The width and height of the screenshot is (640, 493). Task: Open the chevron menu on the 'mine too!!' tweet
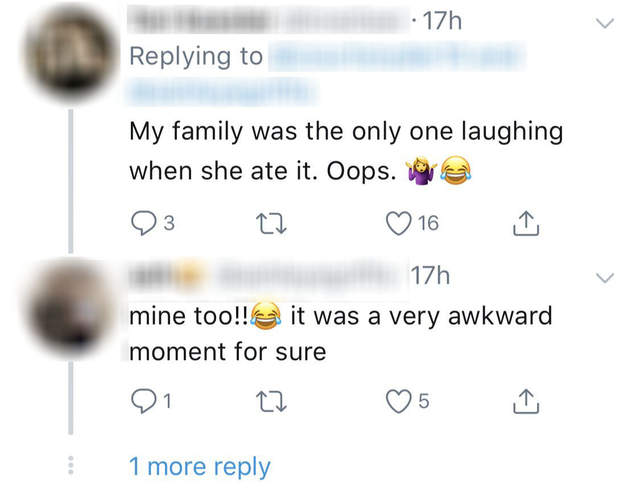(603, 276)
